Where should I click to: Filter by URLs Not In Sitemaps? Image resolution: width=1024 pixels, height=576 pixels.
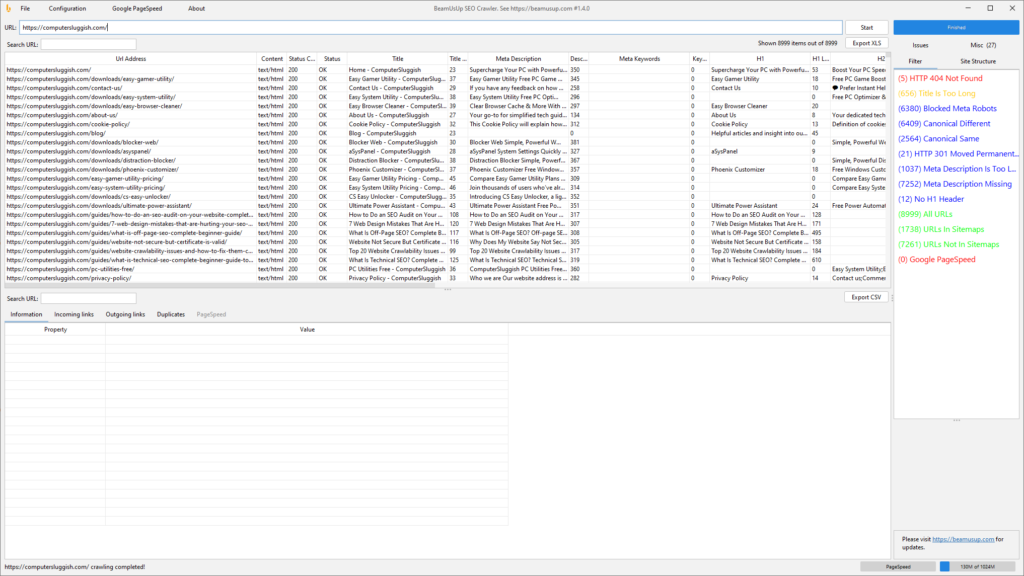point(948,244)
